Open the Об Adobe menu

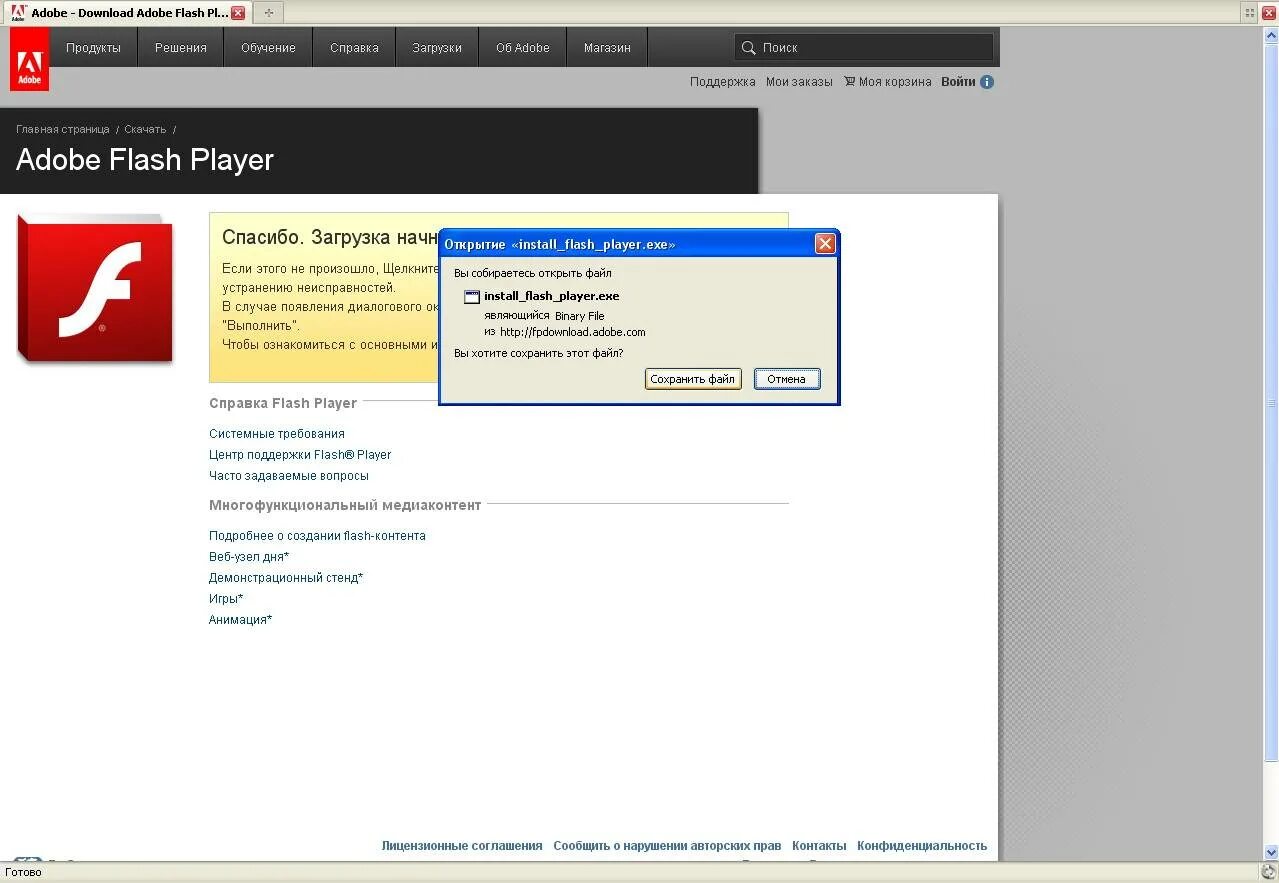[523, 47]
